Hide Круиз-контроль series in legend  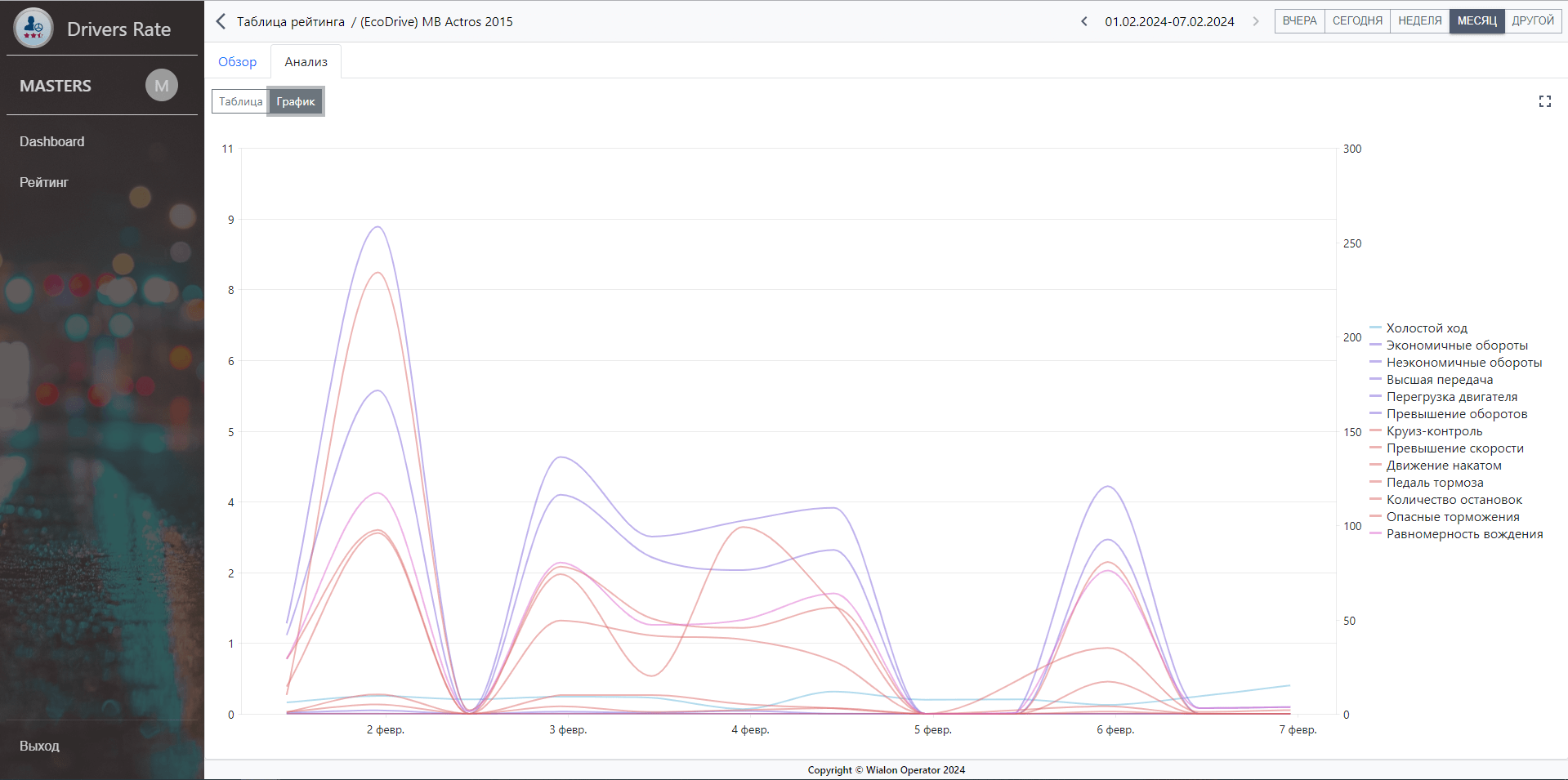[1434, 431]
